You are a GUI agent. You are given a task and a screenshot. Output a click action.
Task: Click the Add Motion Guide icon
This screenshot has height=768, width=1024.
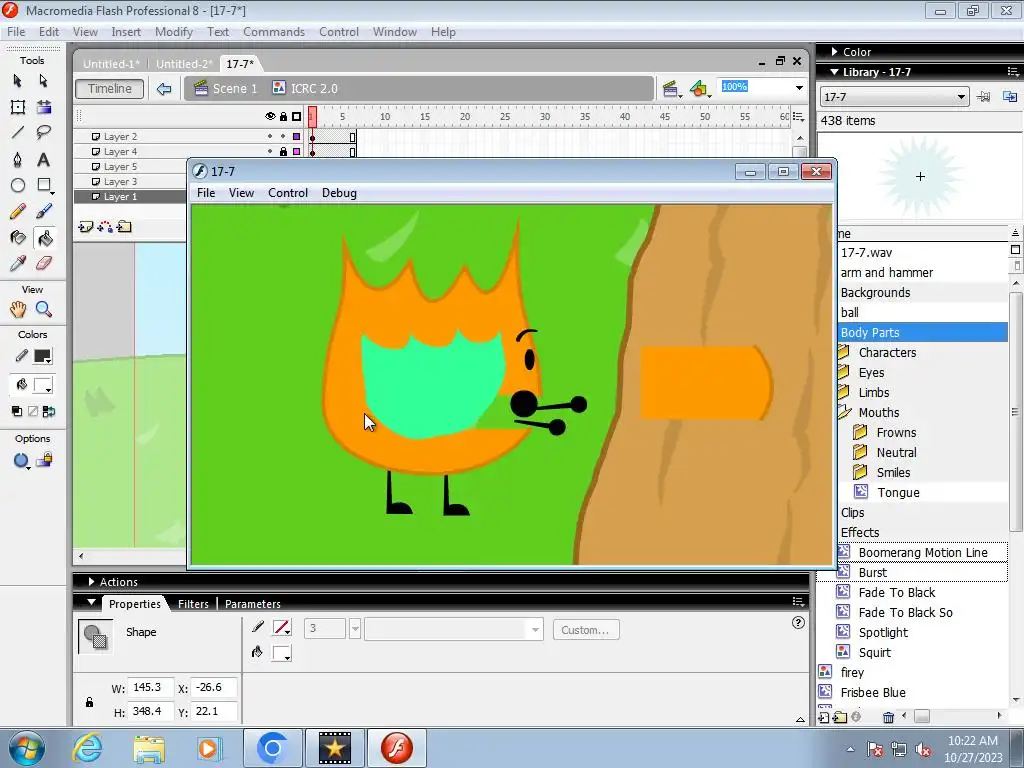click(104, 227)
